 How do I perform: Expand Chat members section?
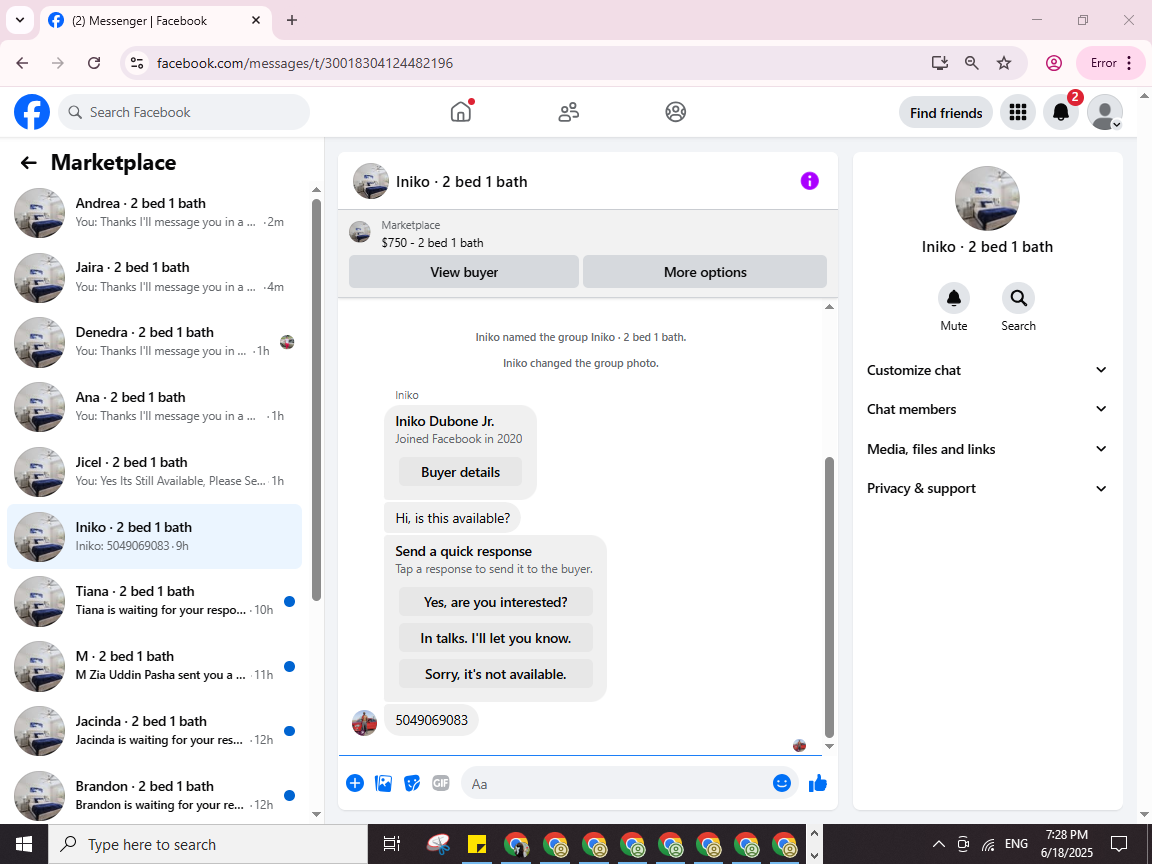(987, 409)
